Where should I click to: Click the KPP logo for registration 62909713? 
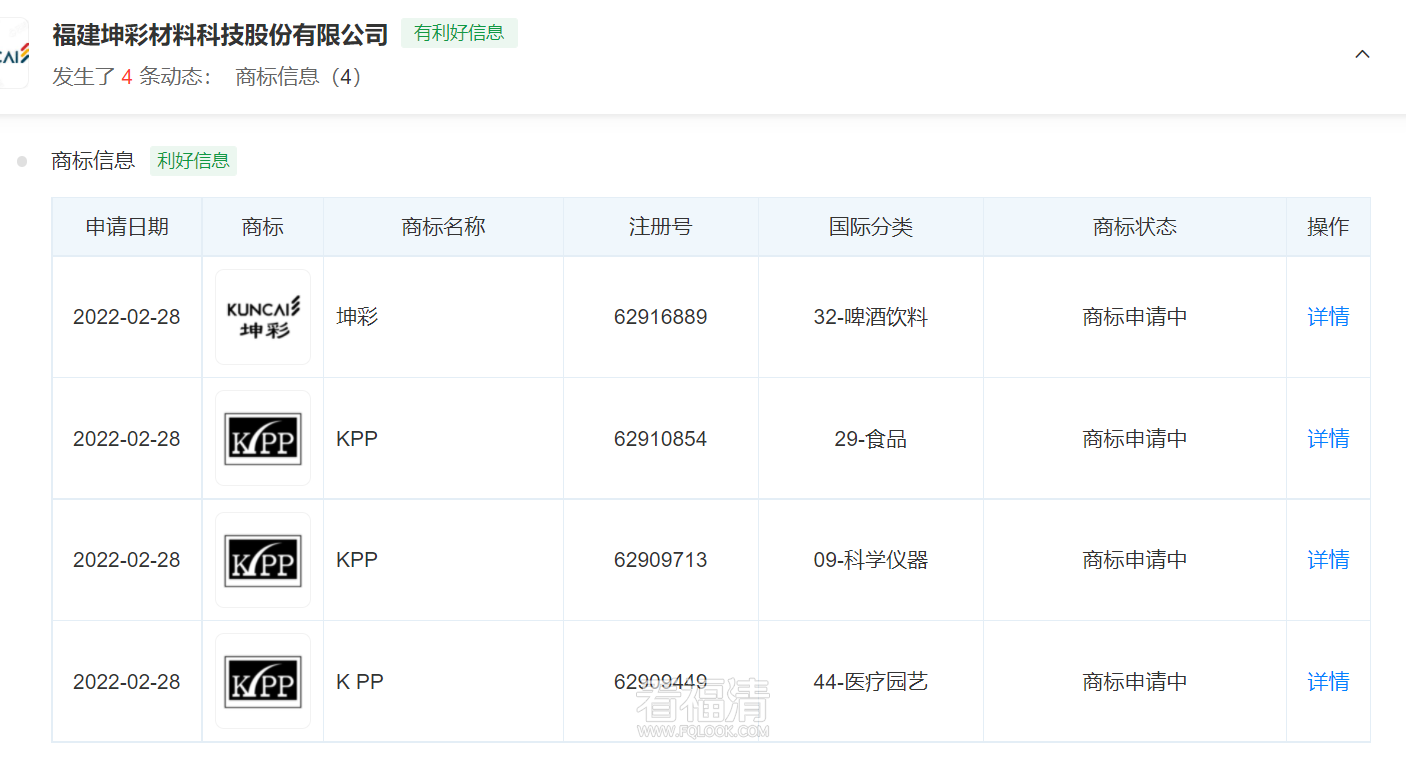coord(262,559)
